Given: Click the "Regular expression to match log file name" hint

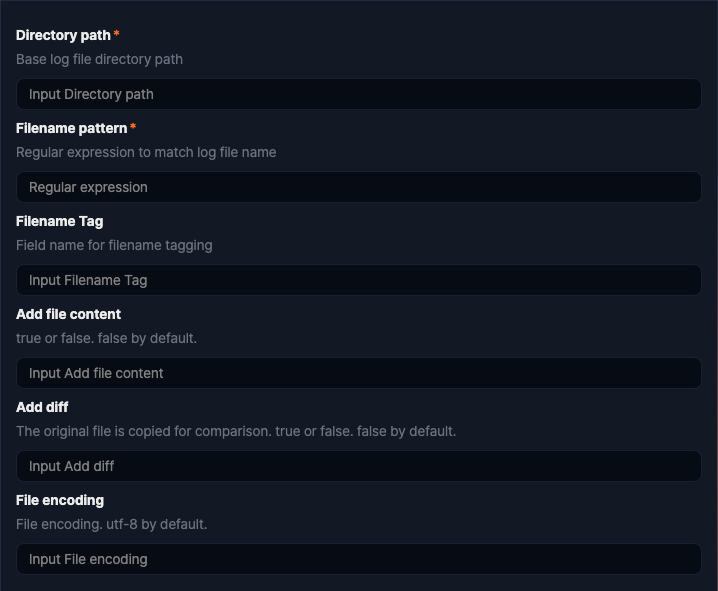Looking at the screenshot, I should pyautogui.click(x=146, y=152).
